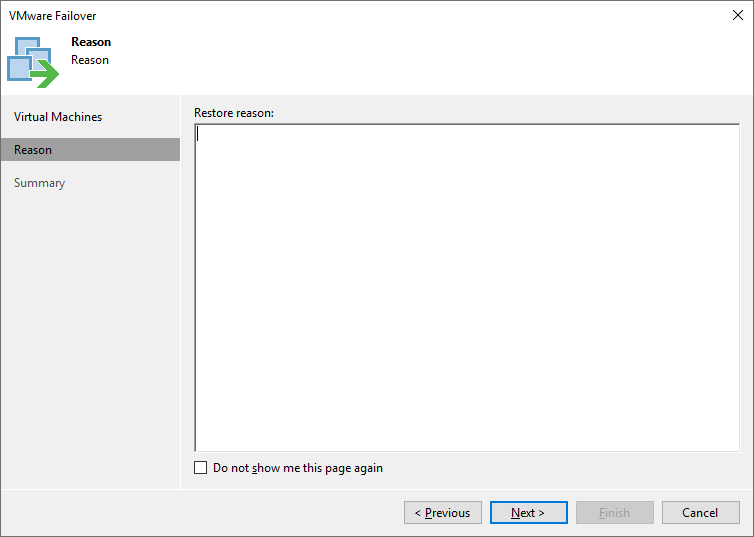Open the Summary step in the sidebar
Viewport: 754px width, 537px height.
point(40,183)
